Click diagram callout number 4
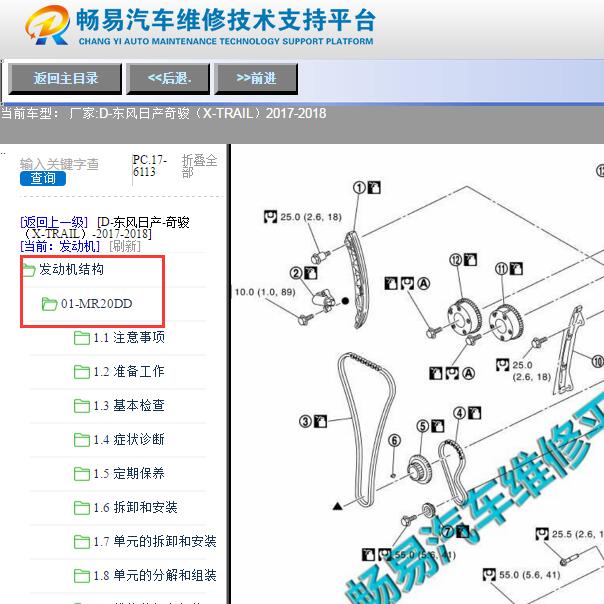 click(459, 413)
